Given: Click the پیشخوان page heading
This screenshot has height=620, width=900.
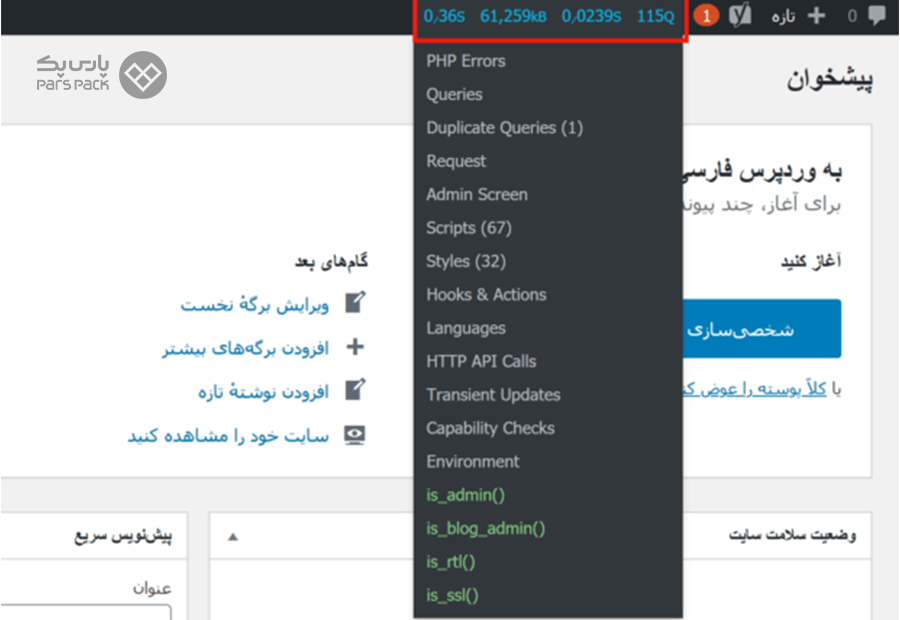Looking at the screenshot, I should point(830,79).
